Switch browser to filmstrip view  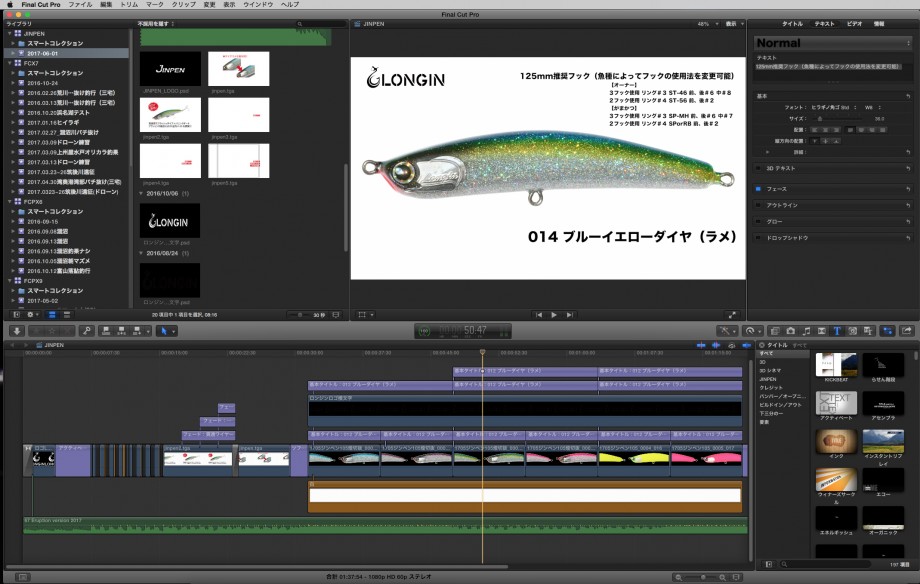(52, 315)
